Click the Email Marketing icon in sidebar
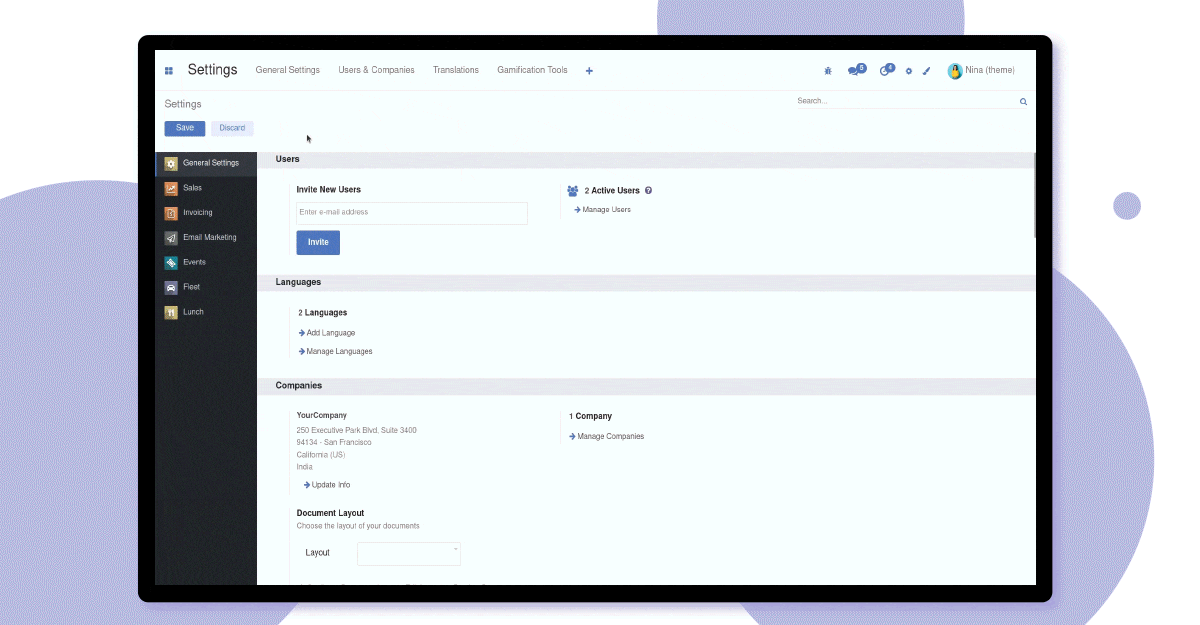 (x=171, y=238)
